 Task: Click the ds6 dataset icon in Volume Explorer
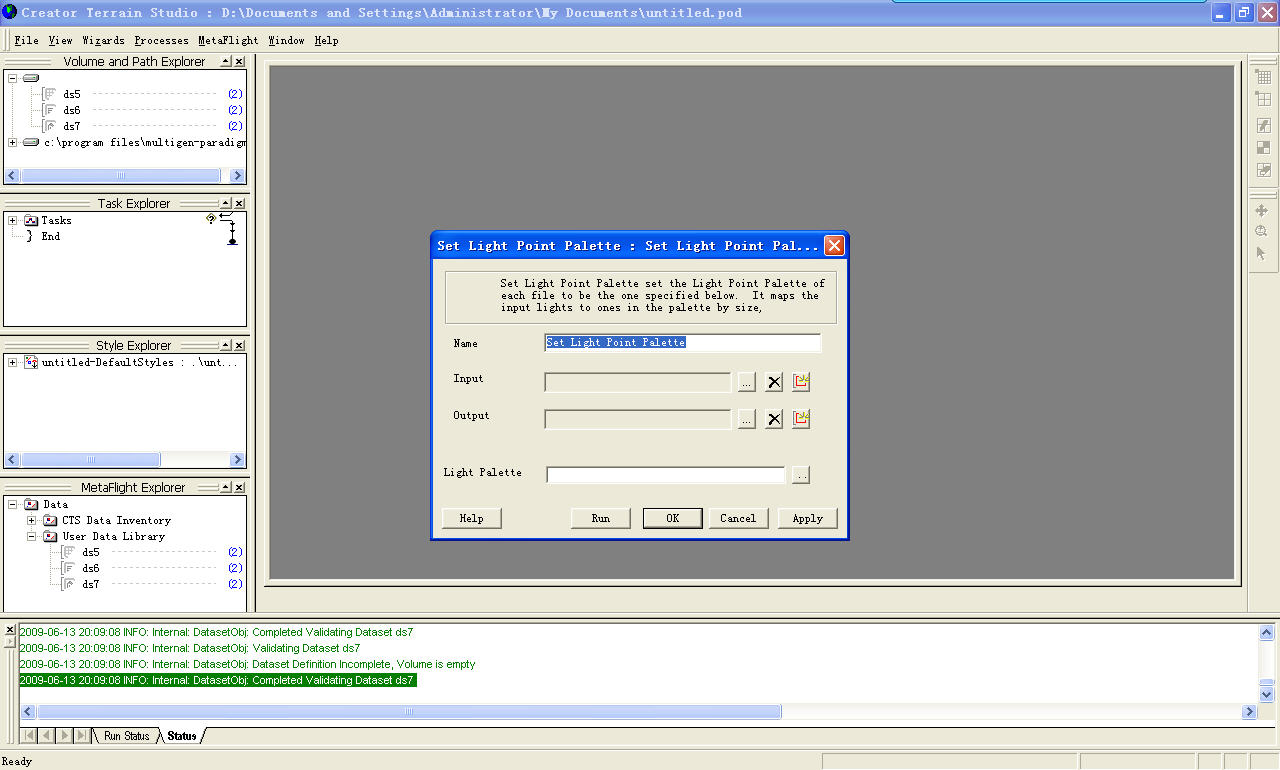[x=50, y=110]
